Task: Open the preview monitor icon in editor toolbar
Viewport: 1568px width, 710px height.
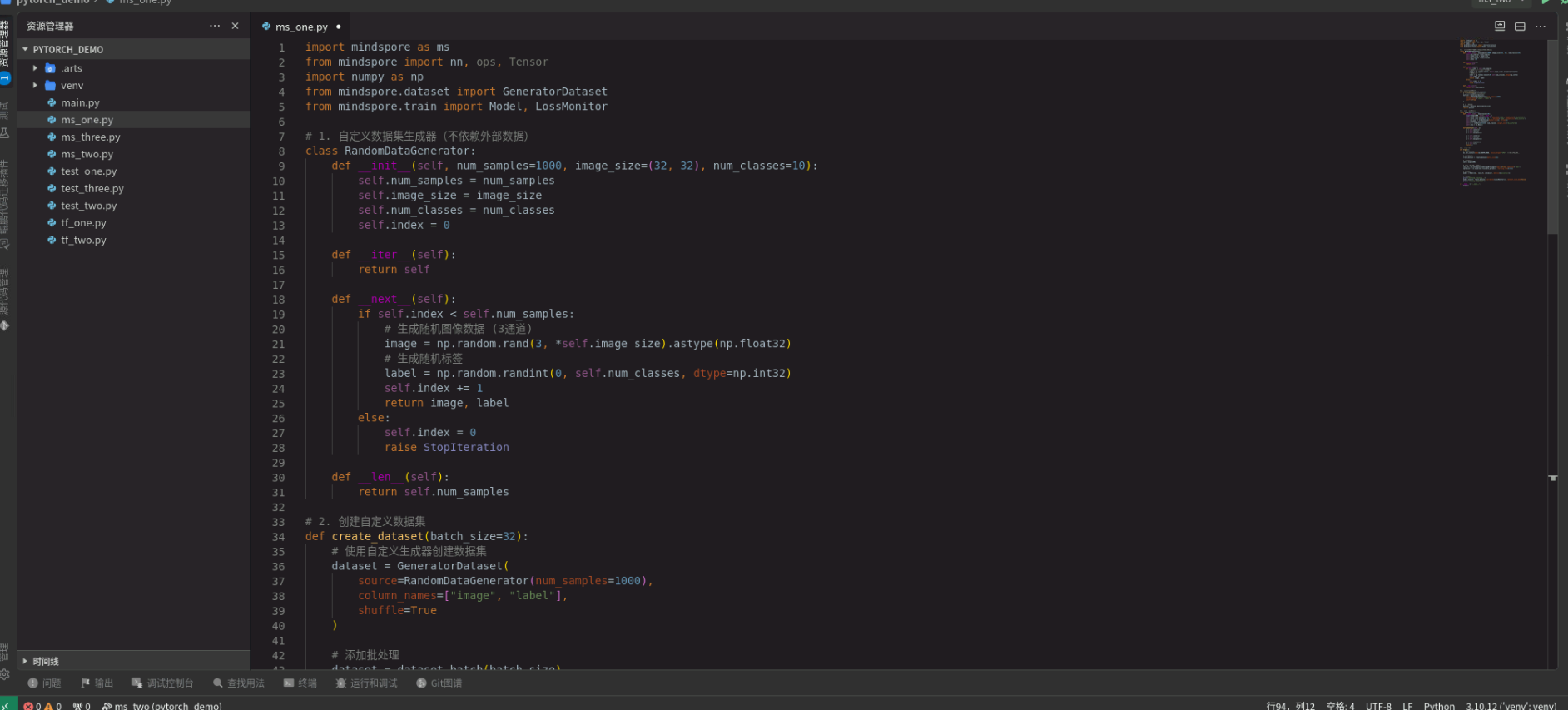Action: point(1500,27)
